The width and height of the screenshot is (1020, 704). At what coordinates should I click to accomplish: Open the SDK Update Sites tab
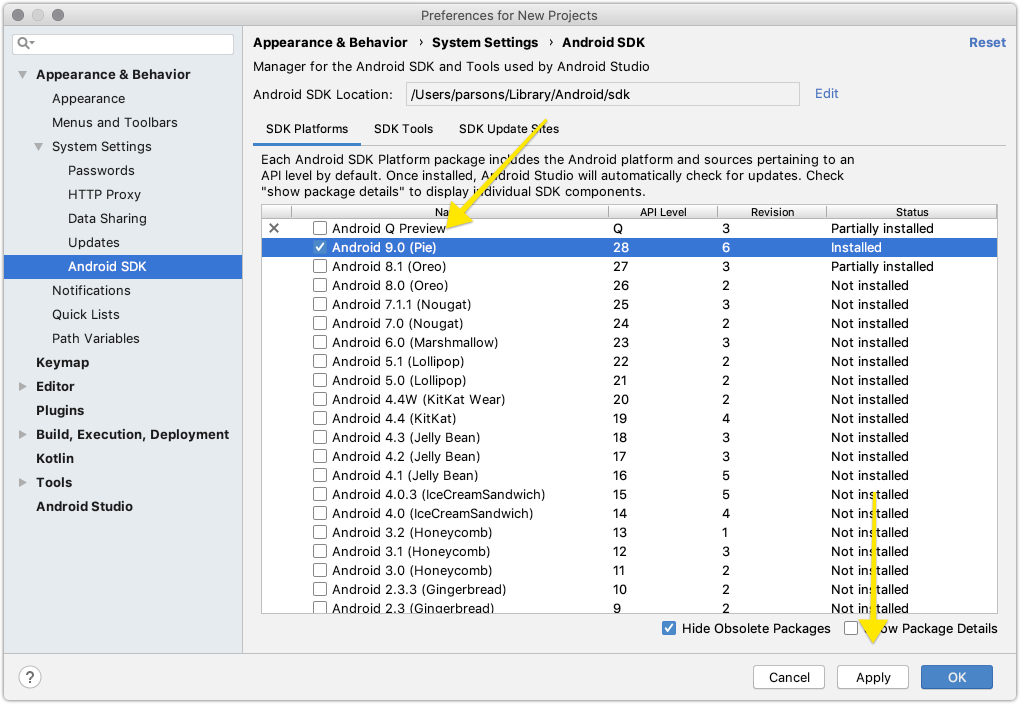click(509, 129)
